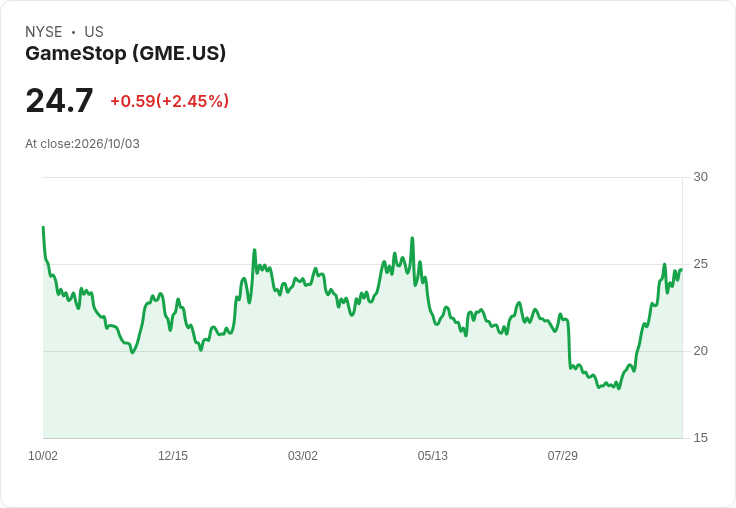
Task: Select the 05/13 date on x-axis
Action: [x=433, y=455]
